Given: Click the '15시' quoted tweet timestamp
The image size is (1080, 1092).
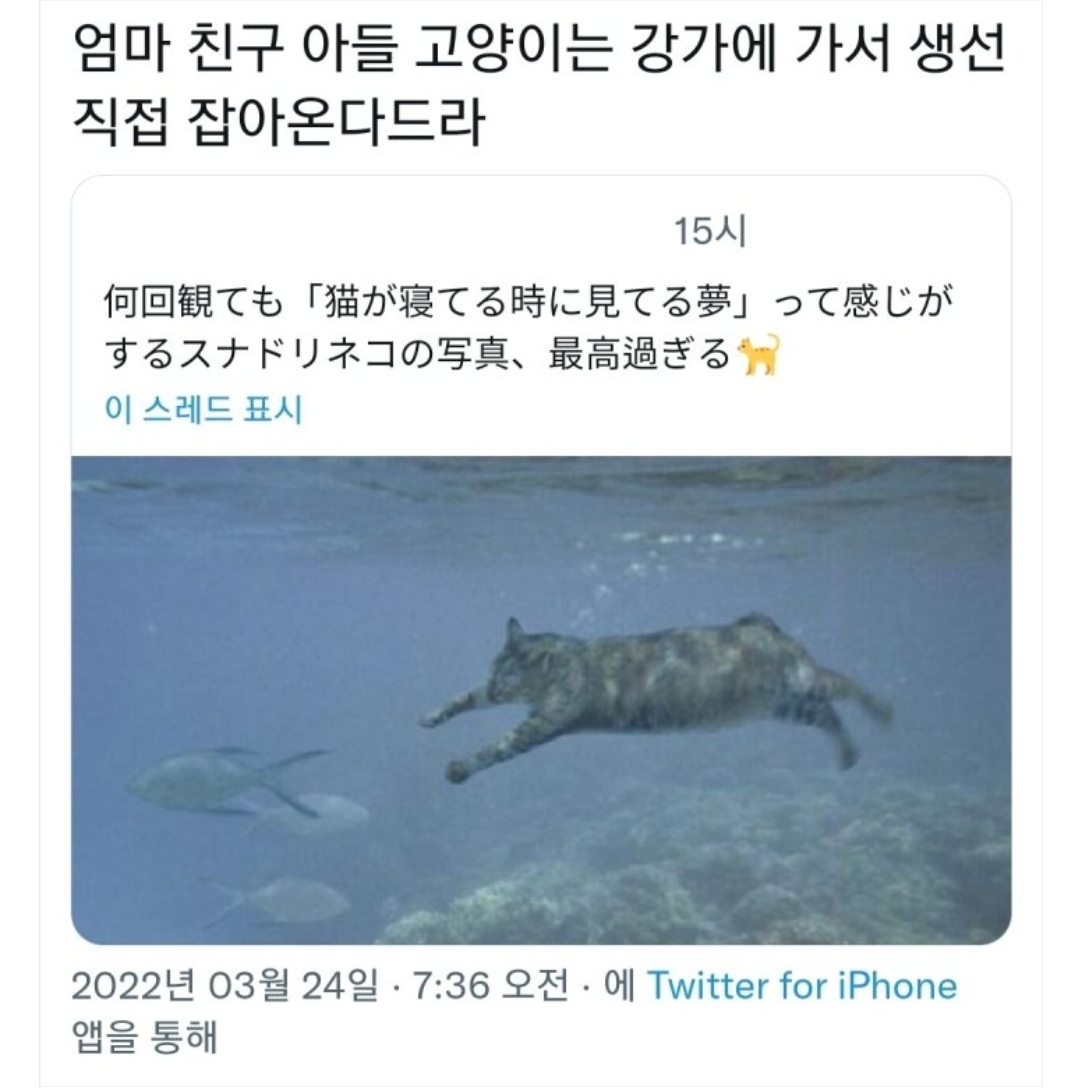Looking at the screenshot, I should pos(710,234).
